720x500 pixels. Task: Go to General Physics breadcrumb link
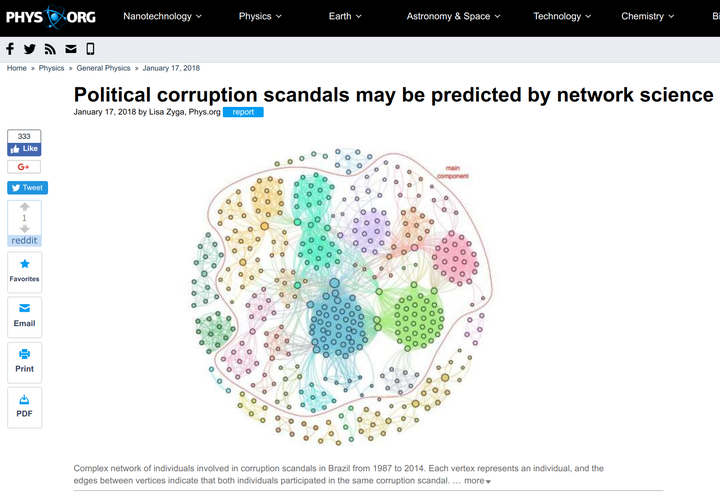[x=103, y=68]
